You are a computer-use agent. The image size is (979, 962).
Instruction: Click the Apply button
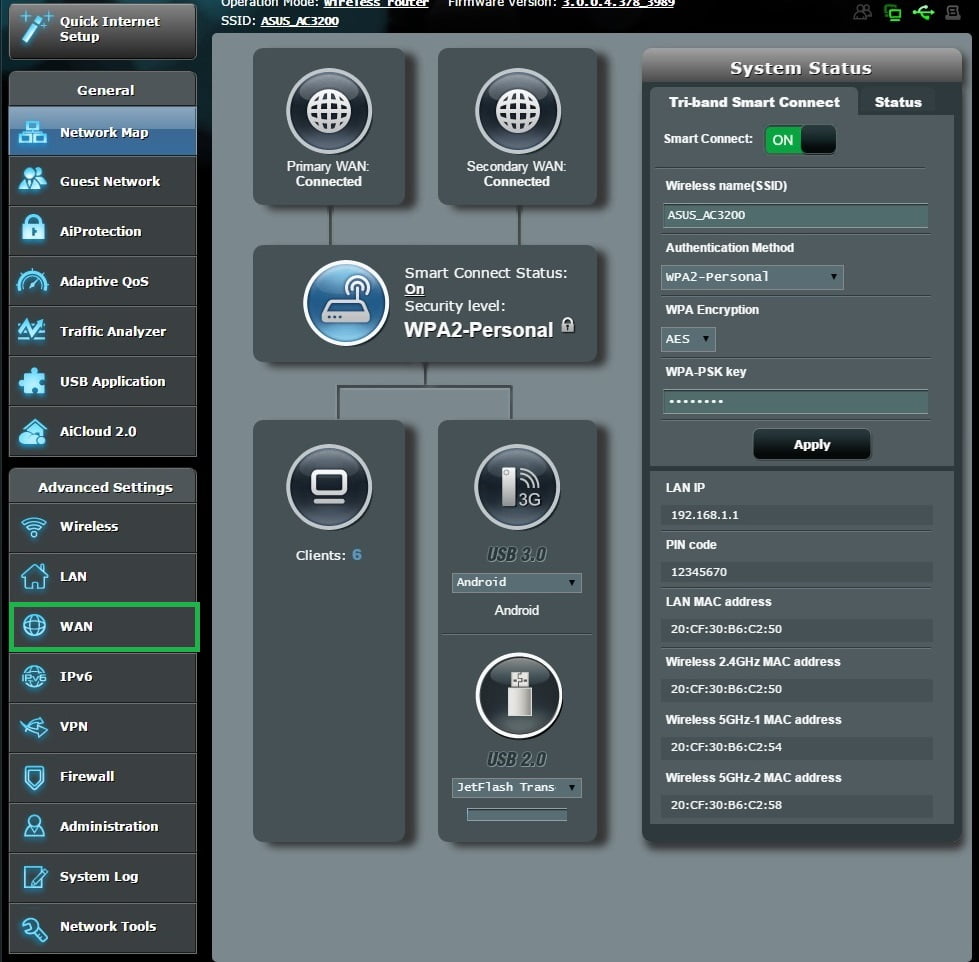pos(812,444)
